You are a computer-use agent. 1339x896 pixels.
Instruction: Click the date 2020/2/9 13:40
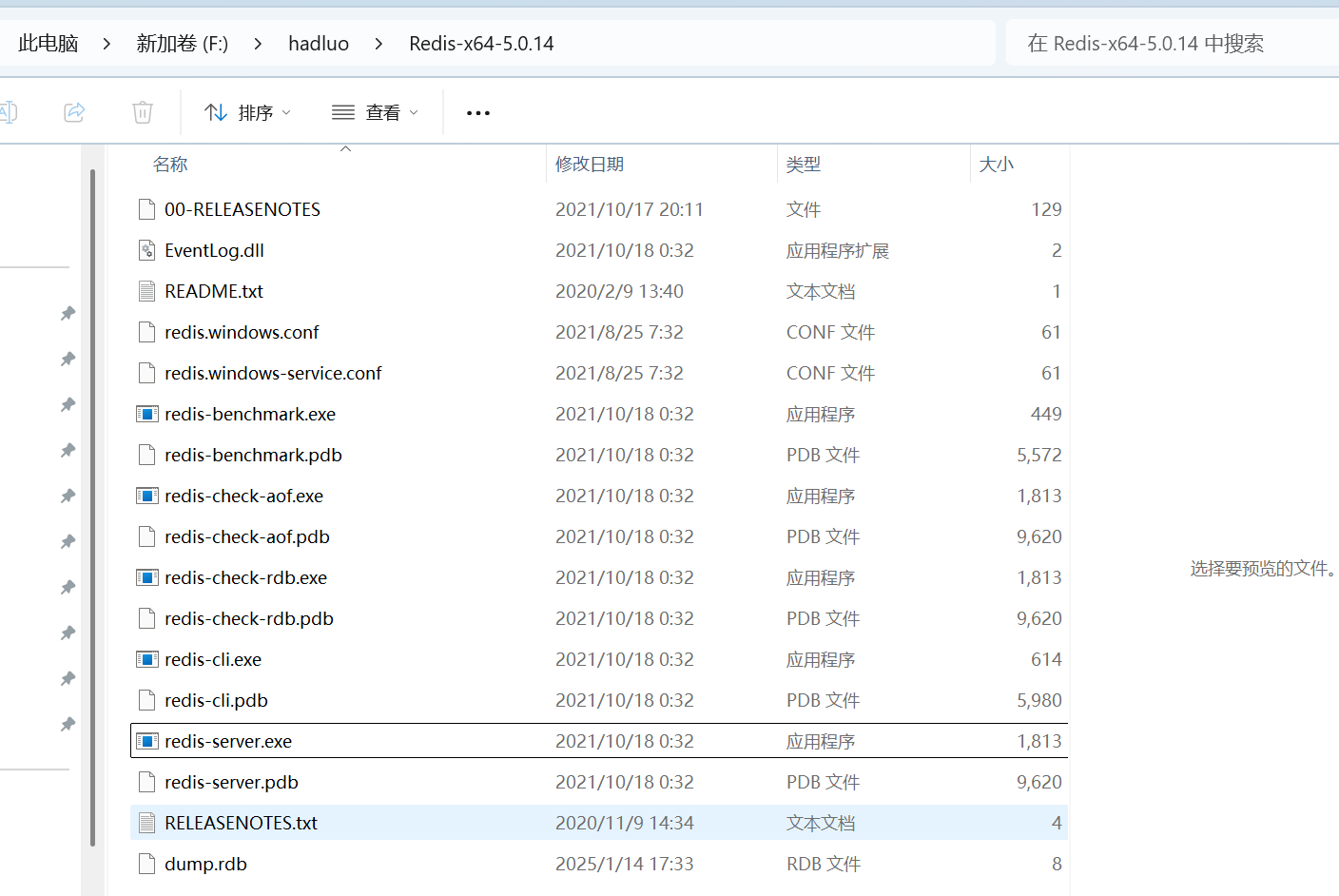point(619,291)
